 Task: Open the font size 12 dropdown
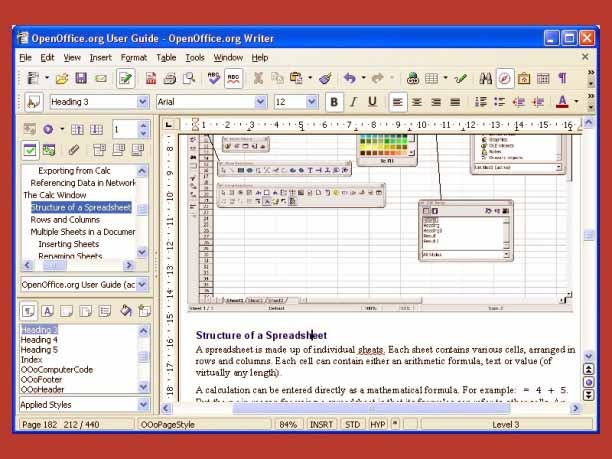[x=310, y=102]
